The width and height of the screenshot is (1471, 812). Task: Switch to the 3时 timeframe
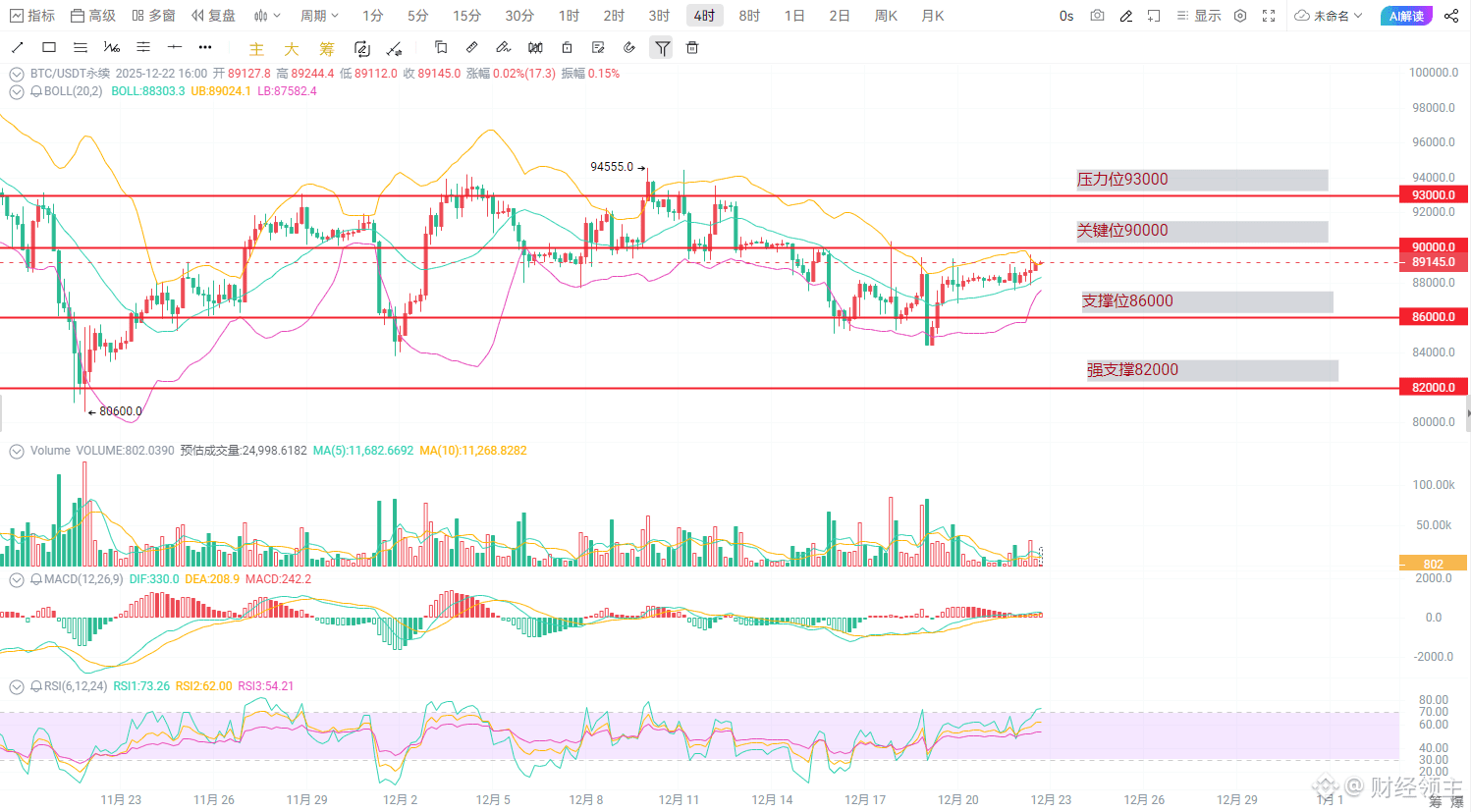click(659, 16)
